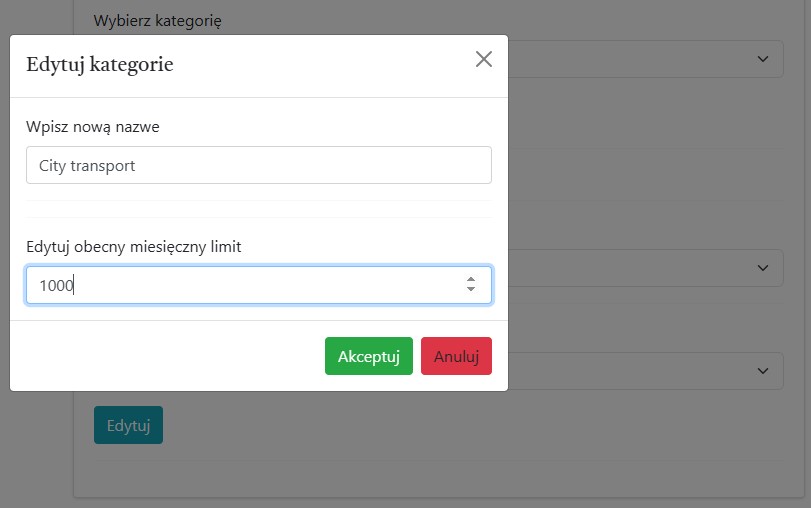Click the Wybierz kategorię label text
Screen dimensions: 811x508
click(158, 20)
